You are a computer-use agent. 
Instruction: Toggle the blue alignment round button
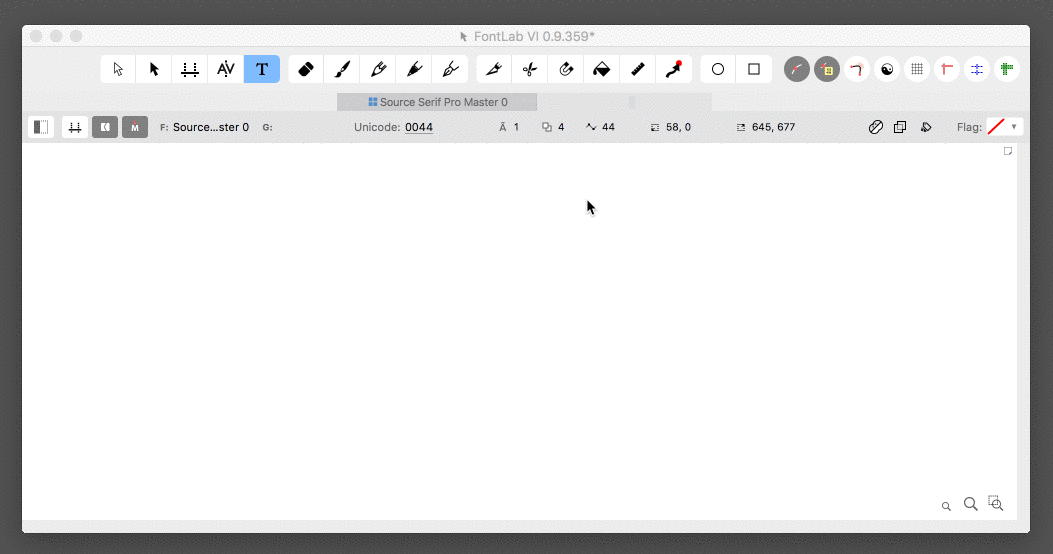tap(977, 69)
